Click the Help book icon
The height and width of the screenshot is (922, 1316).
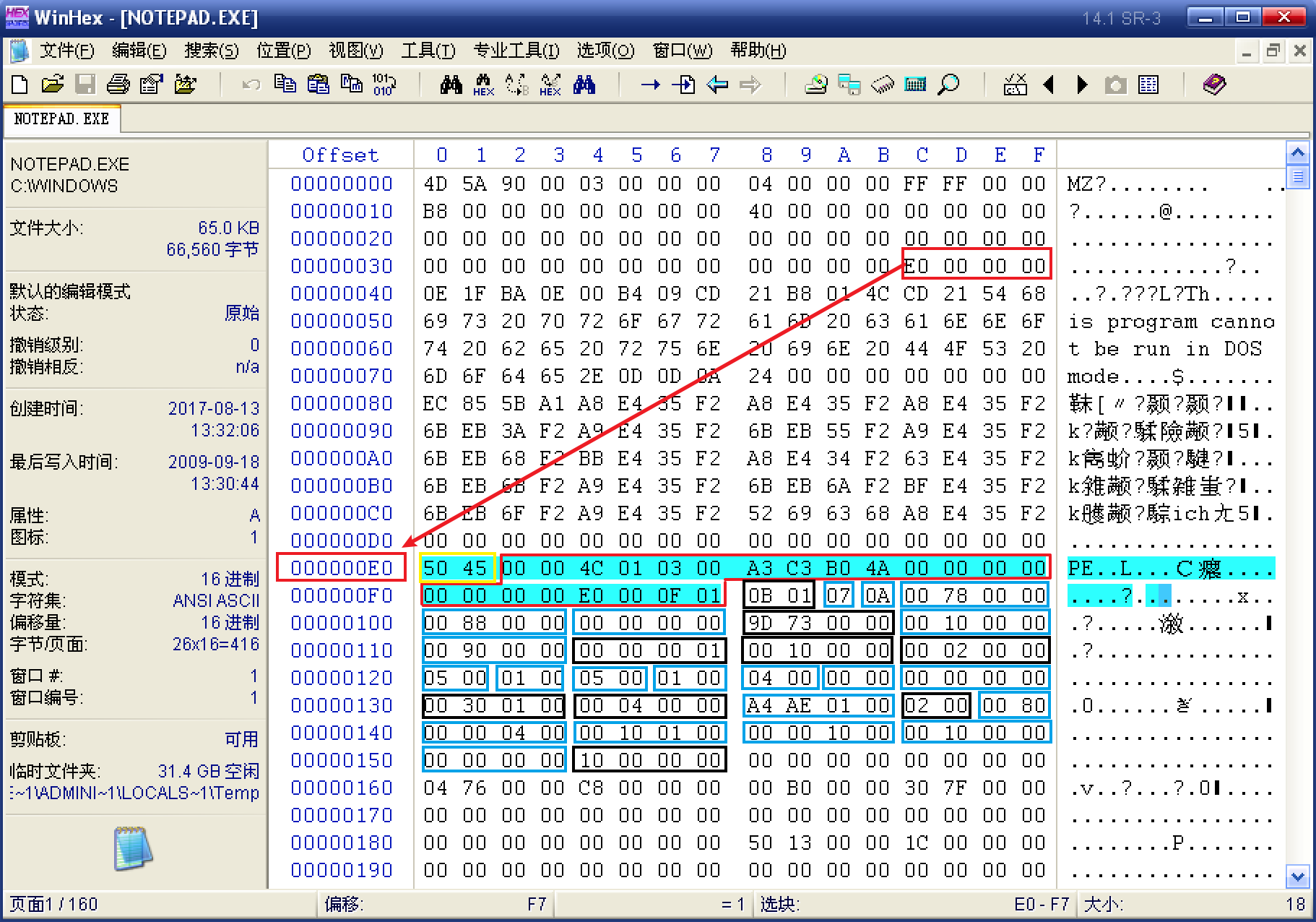[1214, 85]
